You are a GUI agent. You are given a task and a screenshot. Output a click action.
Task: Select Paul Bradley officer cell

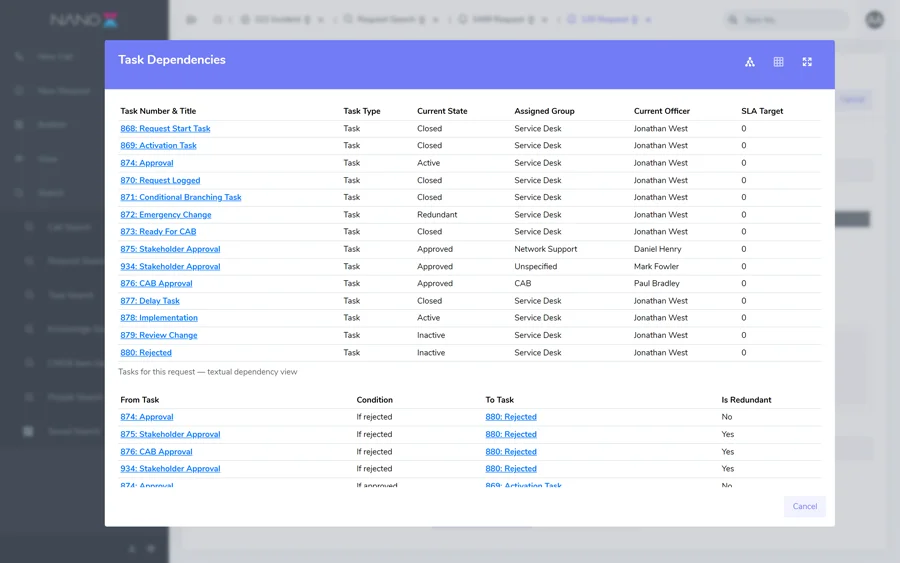(657, 284)
